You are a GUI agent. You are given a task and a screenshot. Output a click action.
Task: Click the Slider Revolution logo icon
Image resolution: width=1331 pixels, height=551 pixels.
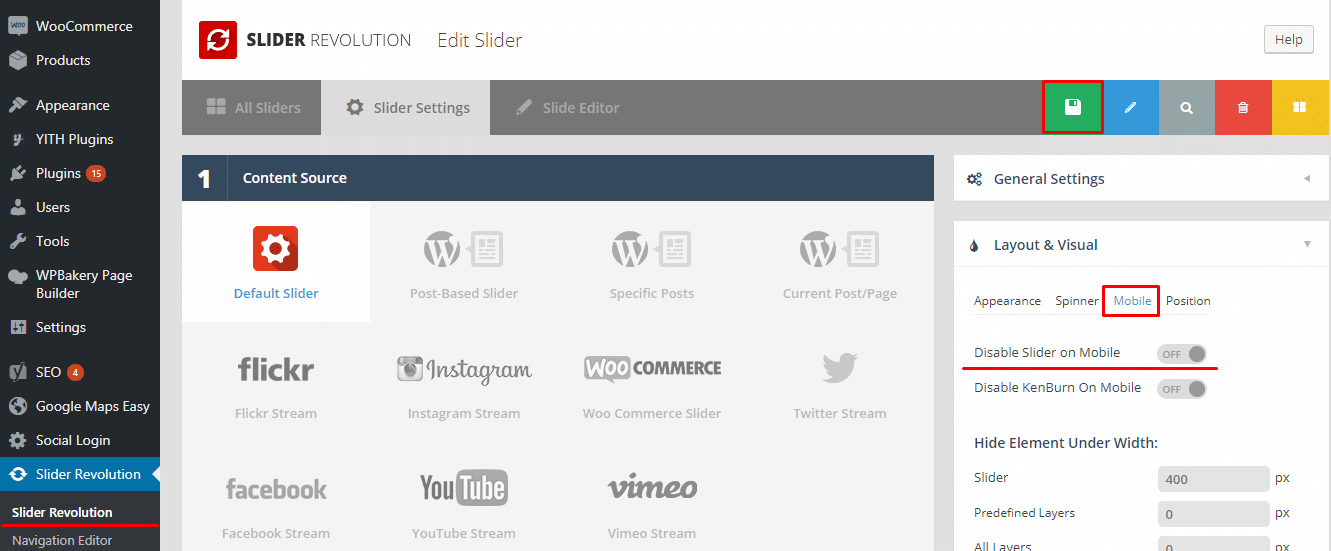pyautogui.click(x=218, y=40)
